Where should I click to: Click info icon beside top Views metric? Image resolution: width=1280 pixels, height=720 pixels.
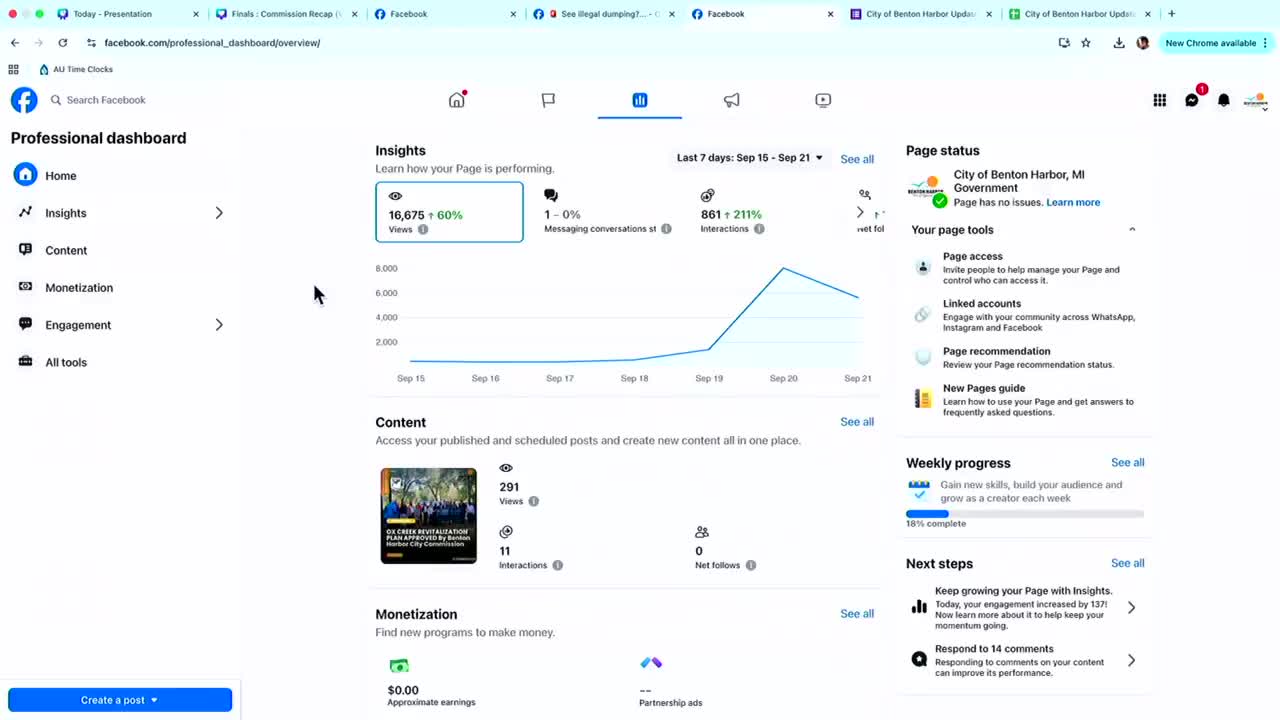[423, 229]
